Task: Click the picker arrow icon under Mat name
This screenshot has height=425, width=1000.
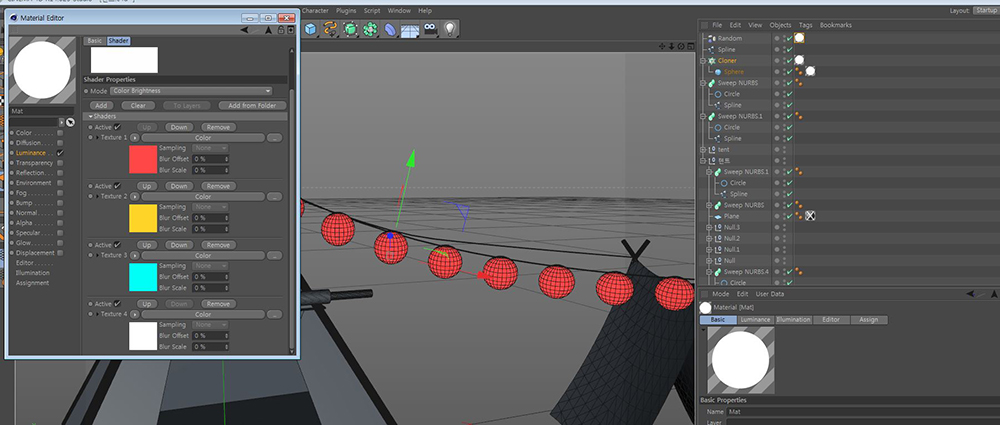Action: 70,122
